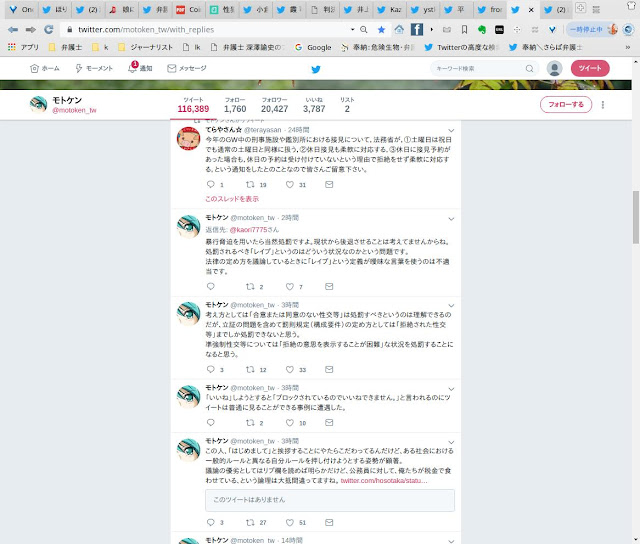Retweet the tweet with 27 retweets
640x544 pixels.
point(250,522)
